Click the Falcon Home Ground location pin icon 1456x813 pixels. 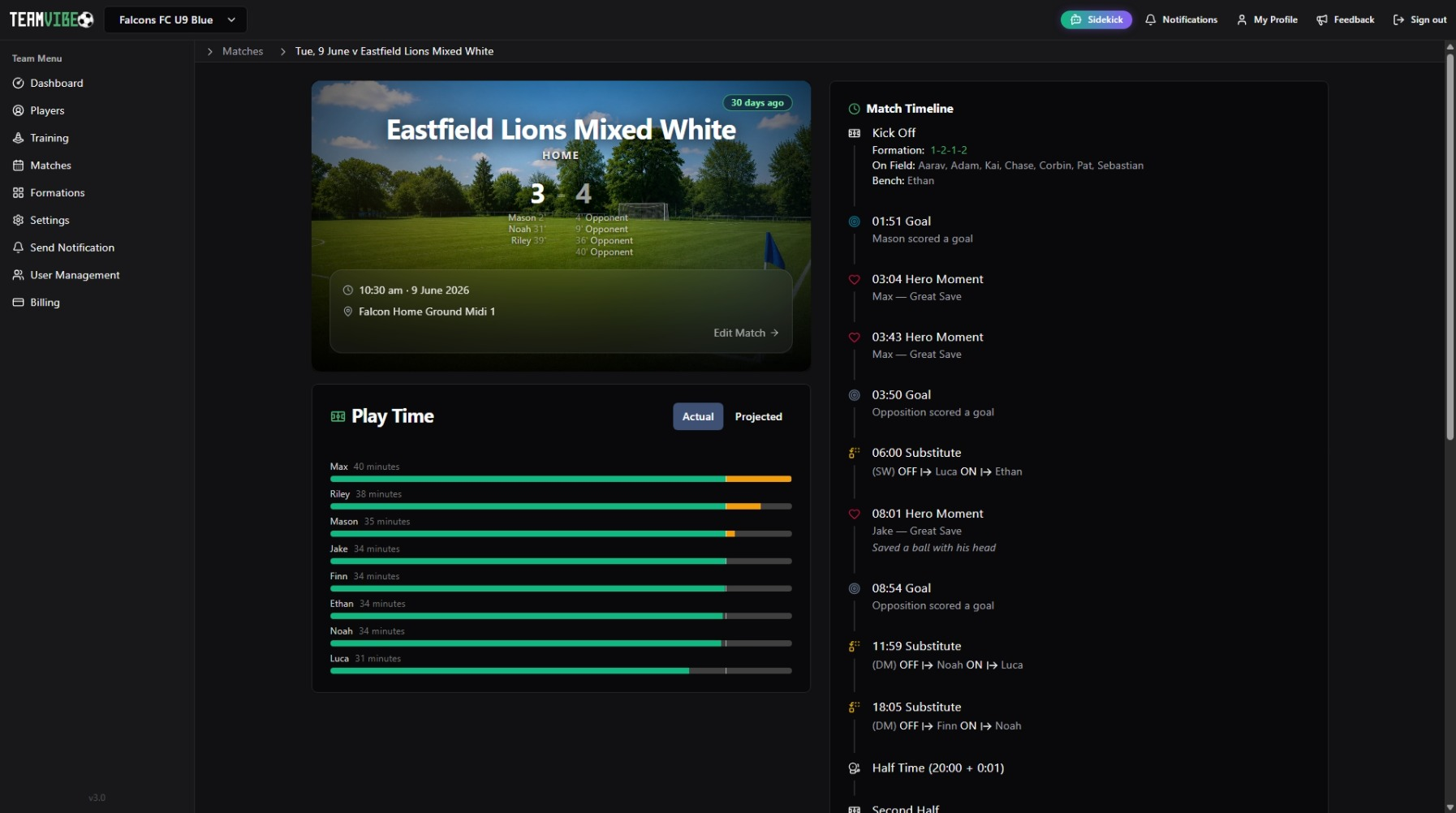pyautogui.click(x=348, y=312)
